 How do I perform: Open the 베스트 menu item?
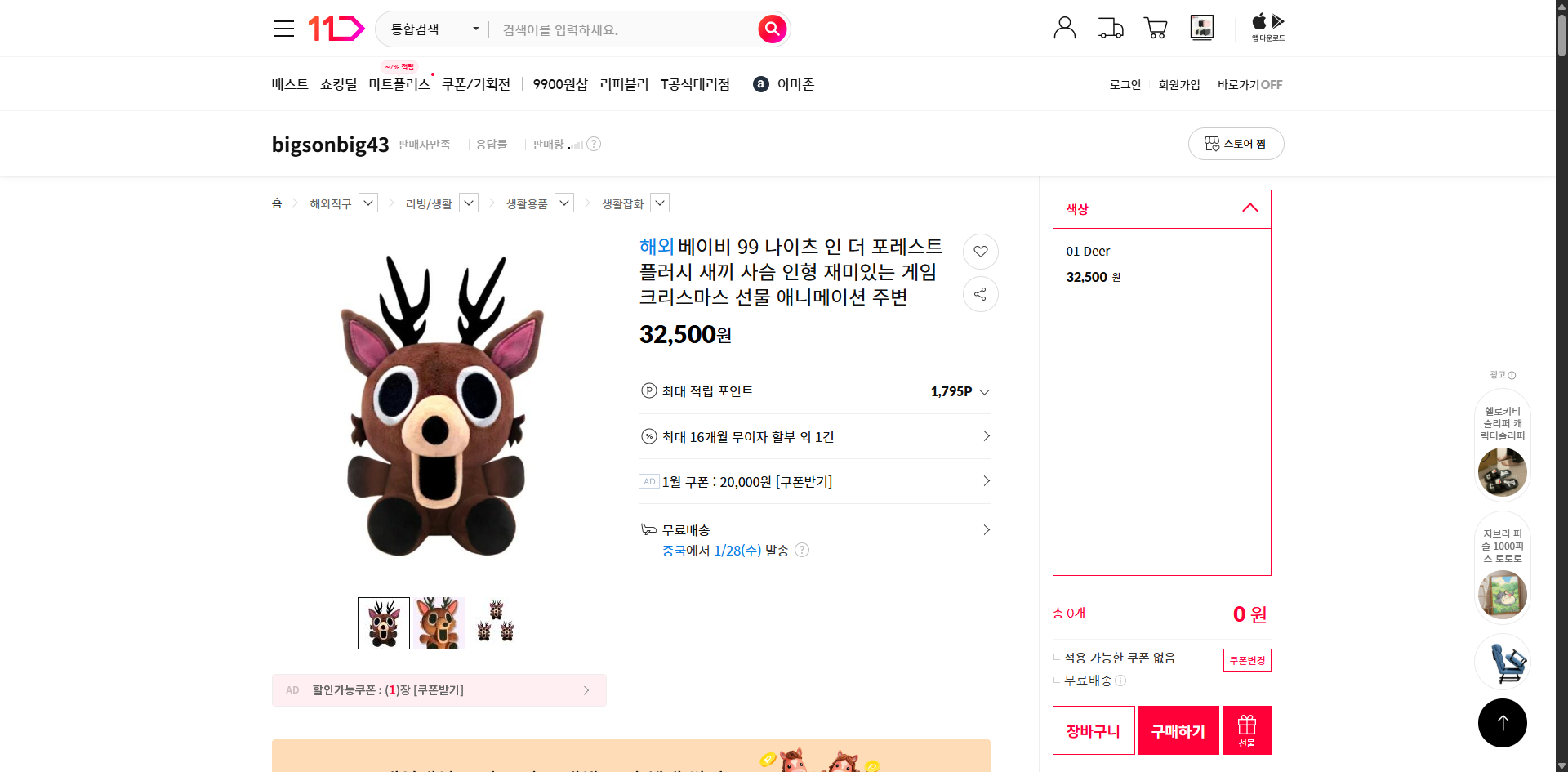(289, 83)
